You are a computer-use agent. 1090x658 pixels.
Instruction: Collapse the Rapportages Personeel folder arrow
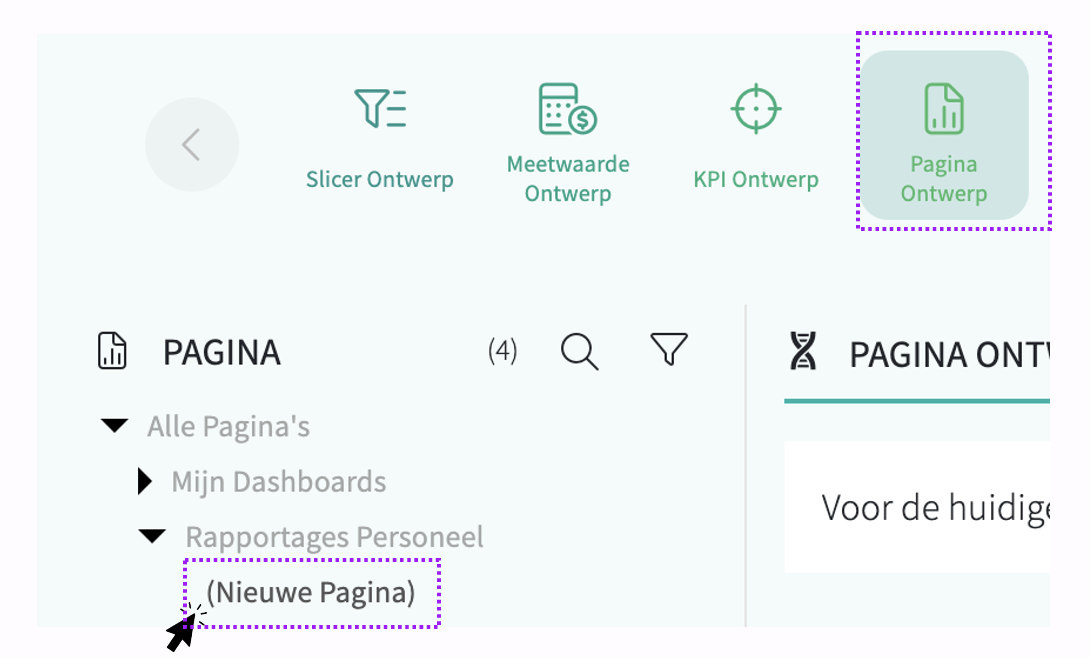[x=152, y=536]
